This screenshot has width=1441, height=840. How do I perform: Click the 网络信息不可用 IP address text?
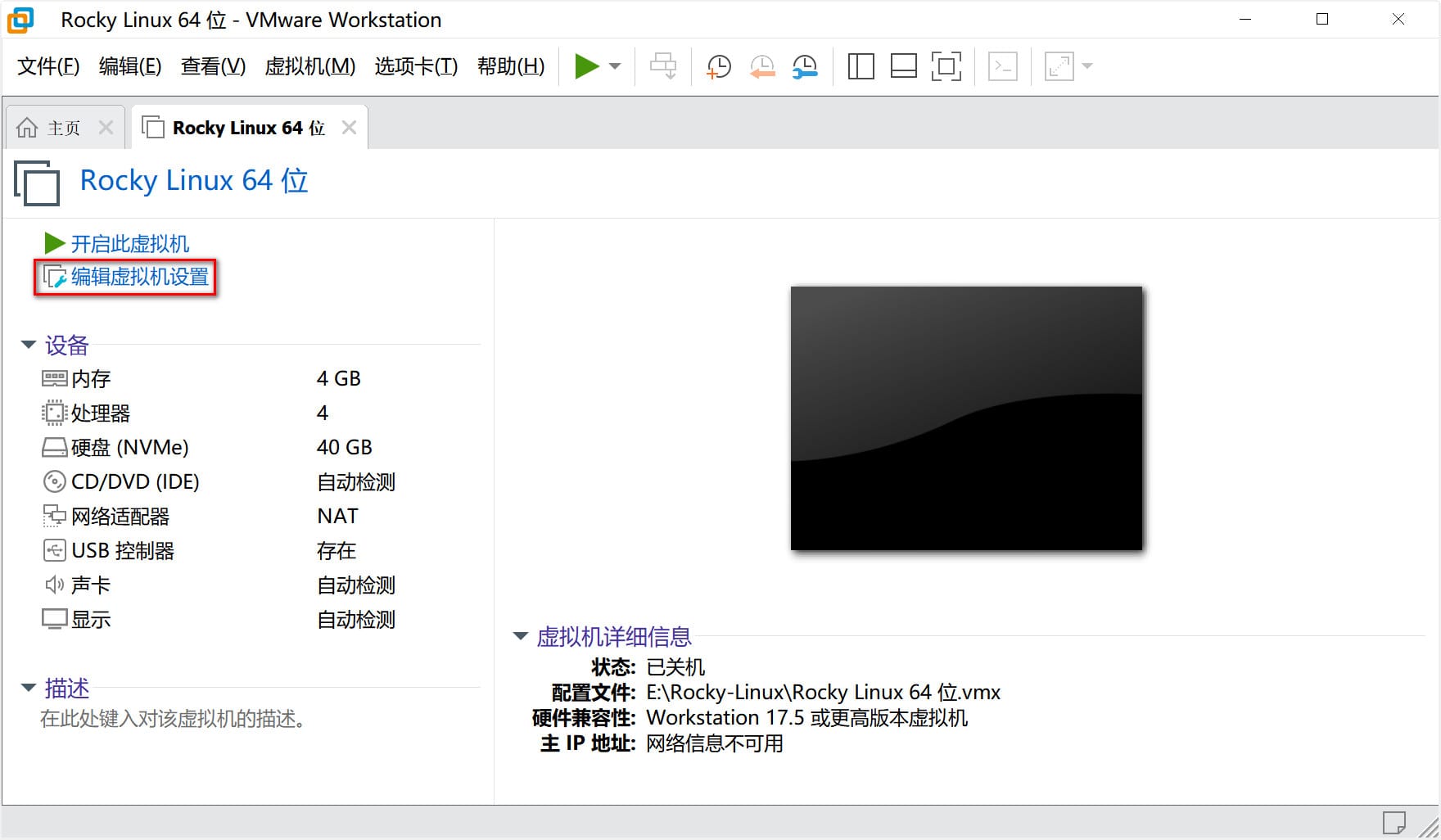tap(715, 743)
